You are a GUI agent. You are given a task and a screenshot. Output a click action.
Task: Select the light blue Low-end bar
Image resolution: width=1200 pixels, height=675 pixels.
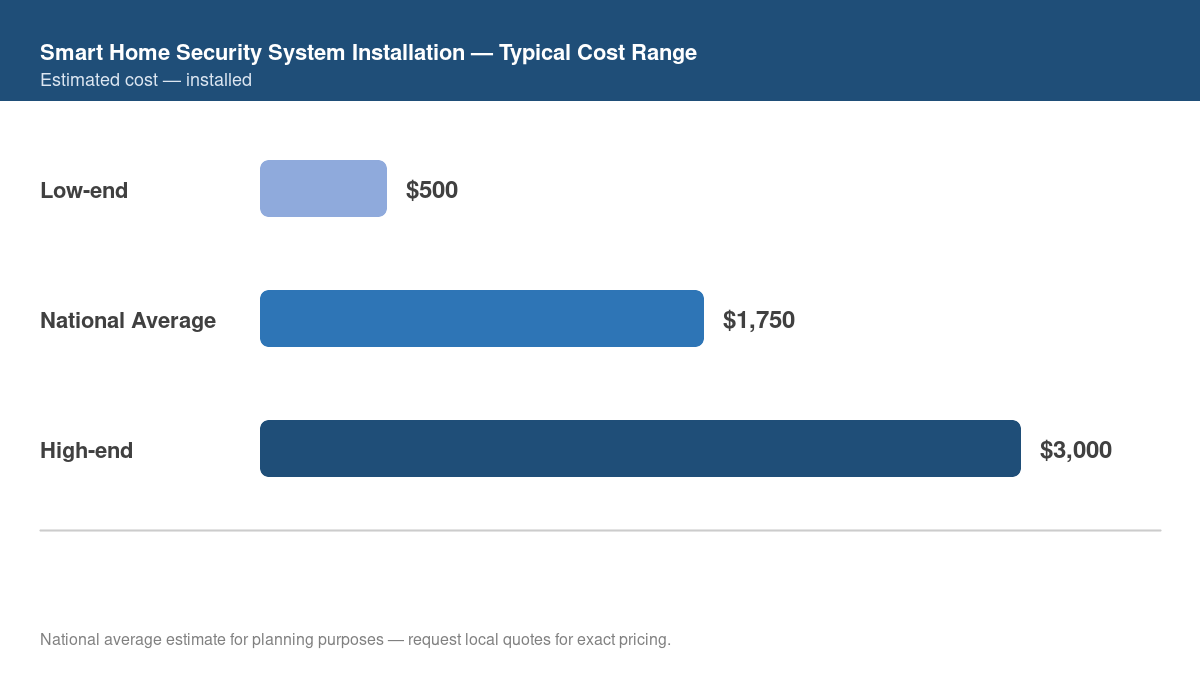323,188
